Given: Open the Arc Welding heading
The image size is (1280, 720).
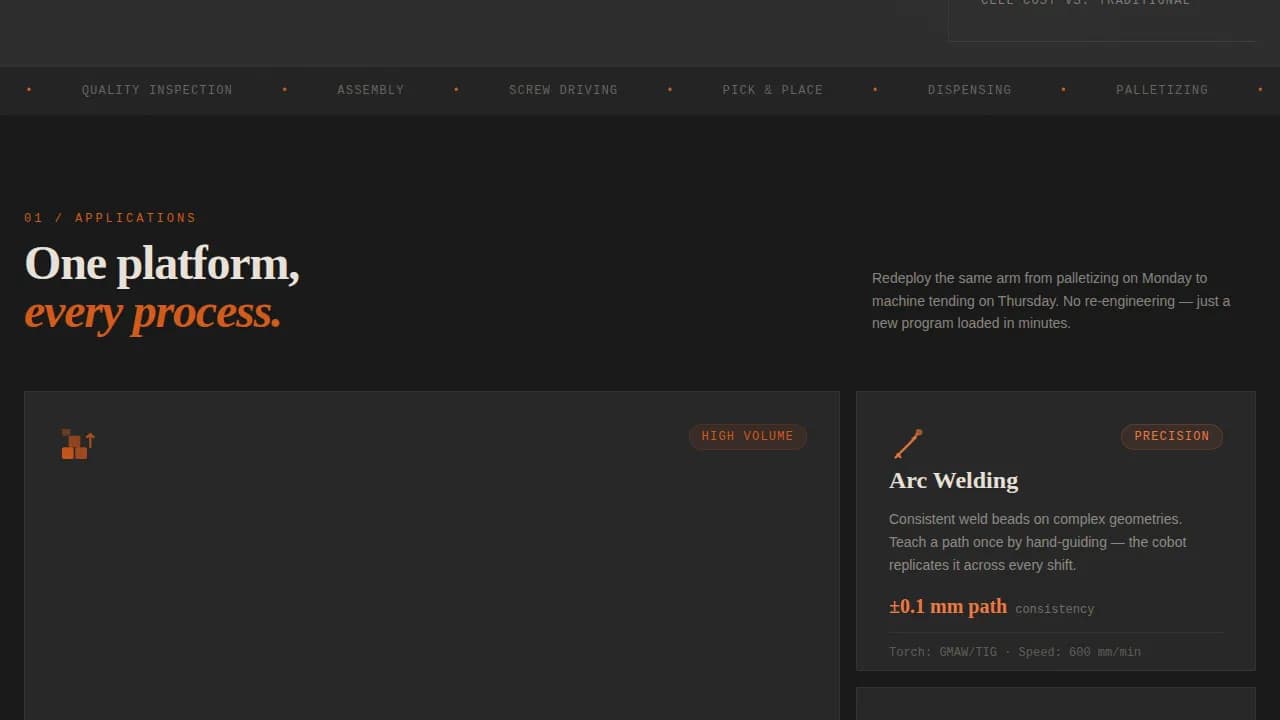Looking at the screenshot, I should point(953,481).
